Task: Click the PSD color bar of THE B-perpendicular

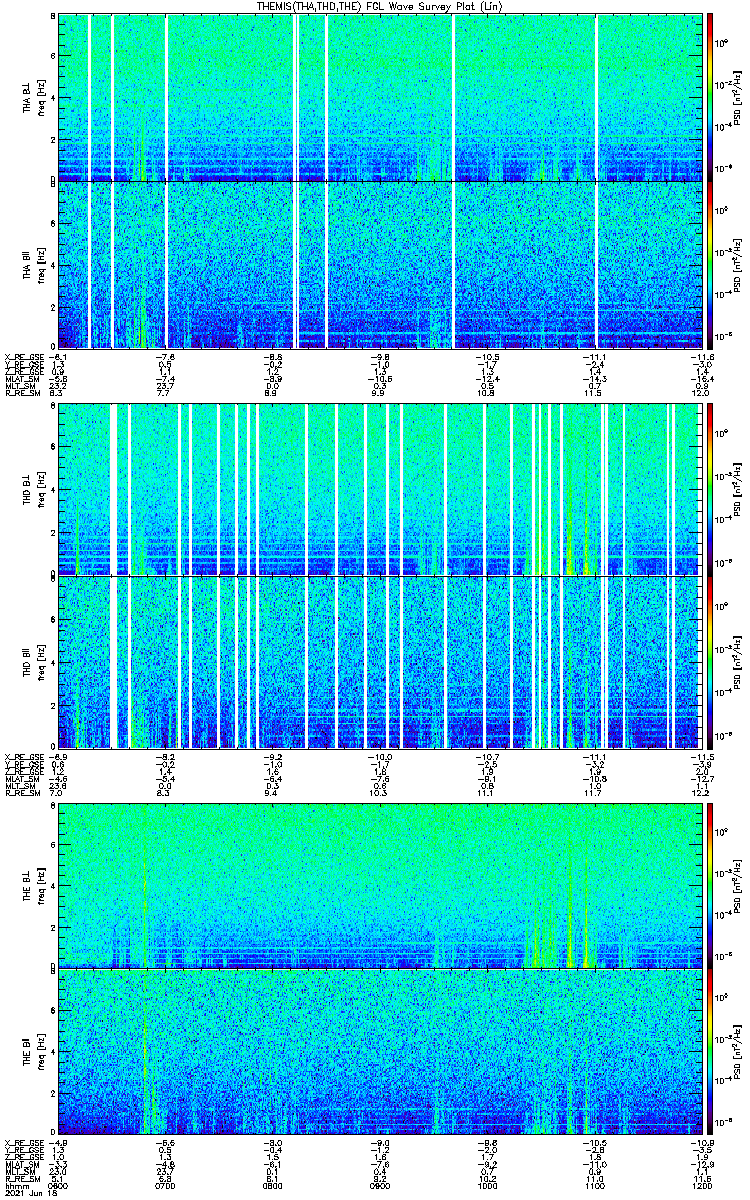Action: click(710, 885)
